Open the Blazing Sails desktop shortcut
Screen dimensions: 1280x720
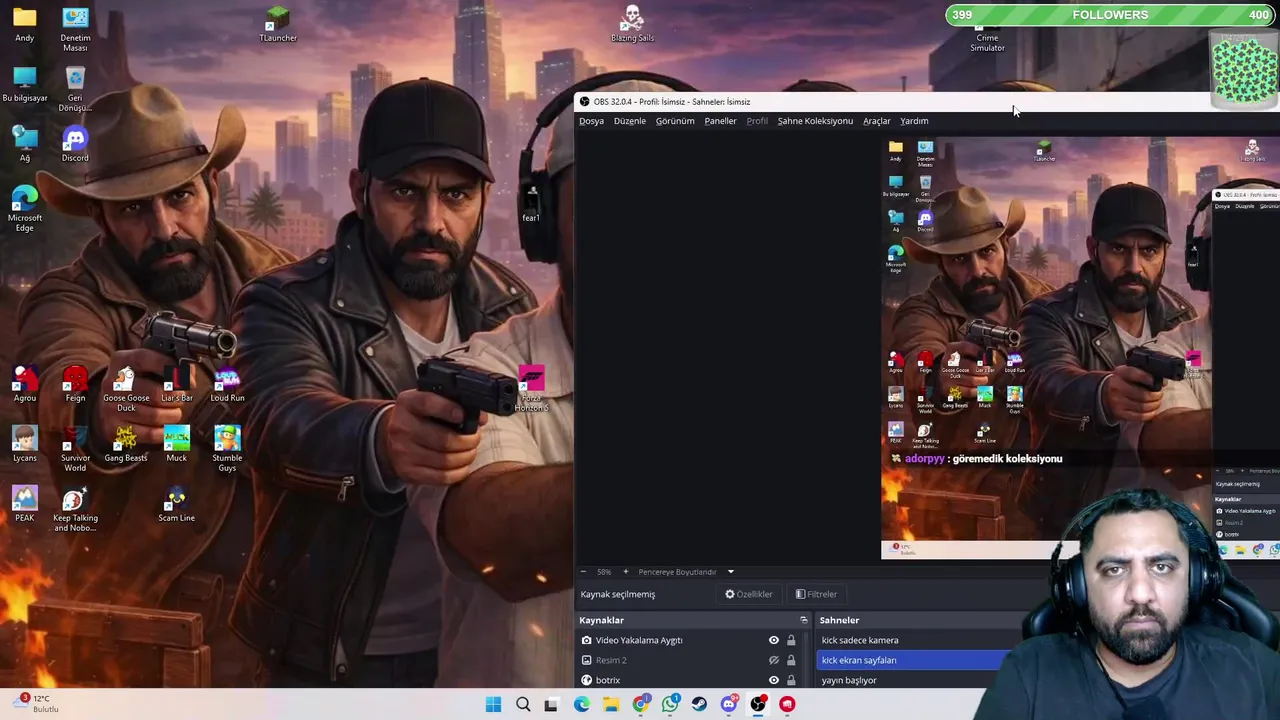632,24
